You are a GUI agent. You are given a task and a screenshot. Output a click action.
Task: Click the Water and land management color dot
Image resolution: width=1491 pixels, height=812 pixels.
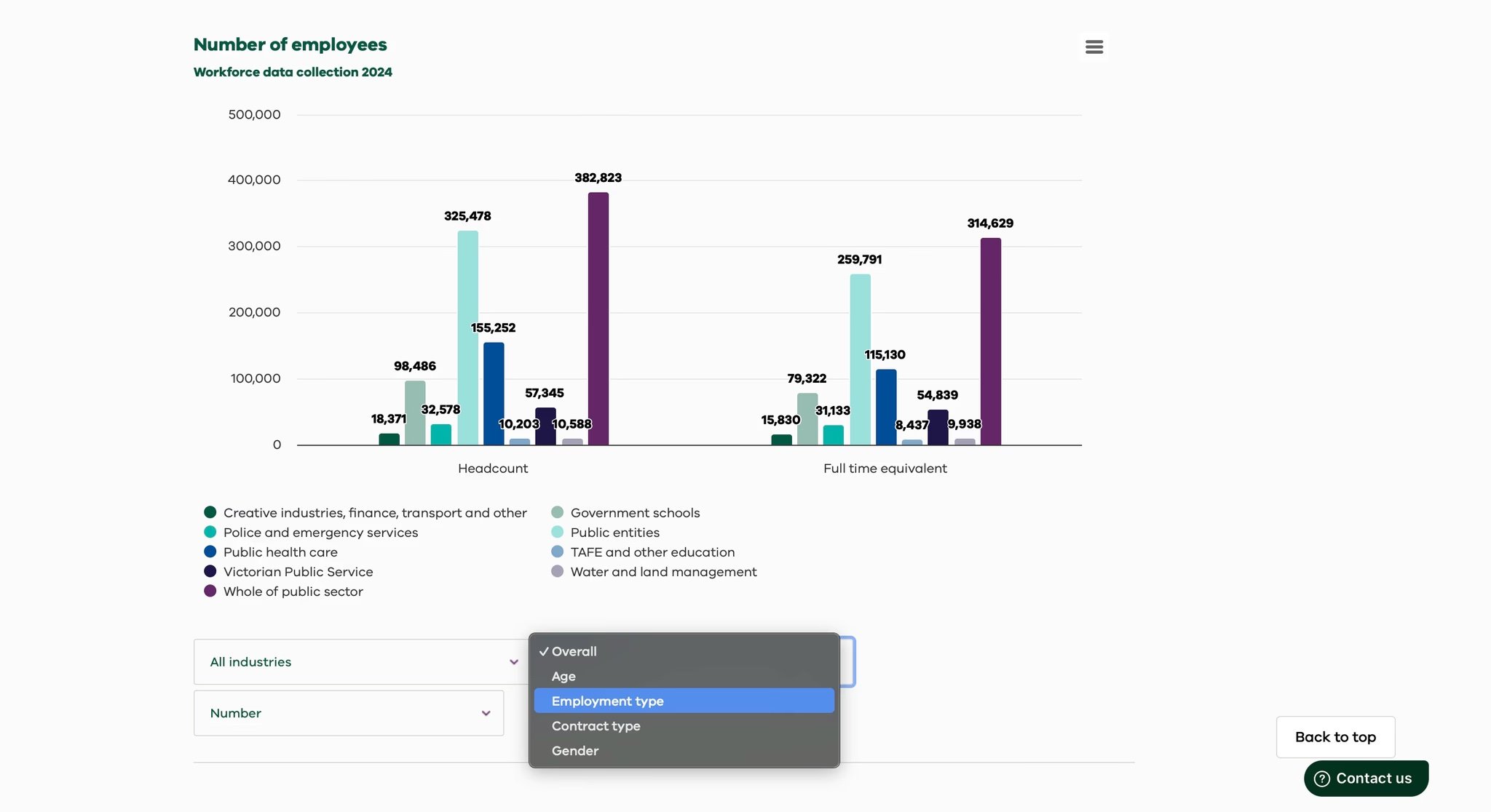557,571
